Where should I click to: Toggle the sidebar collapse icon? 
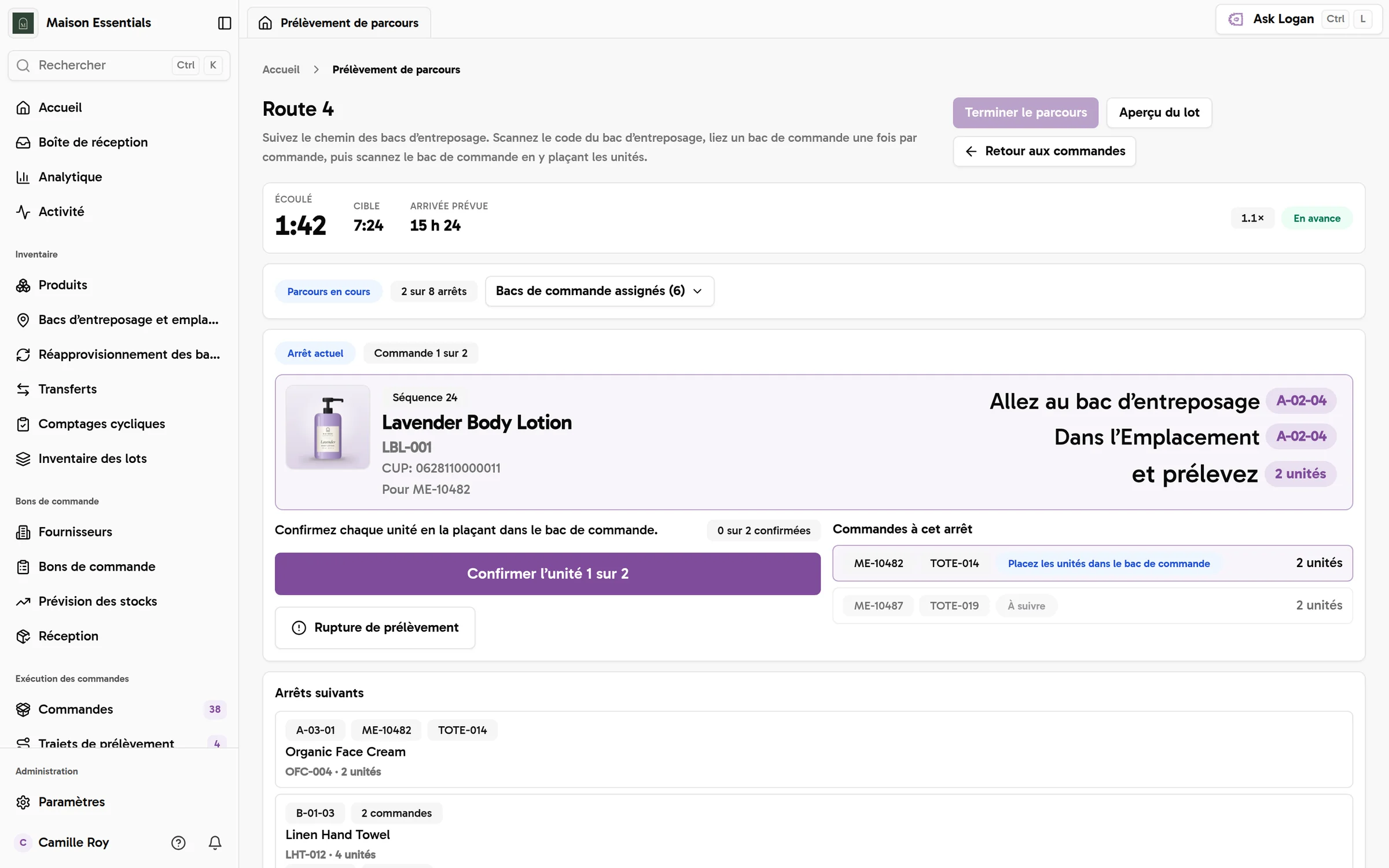(225, 23)
